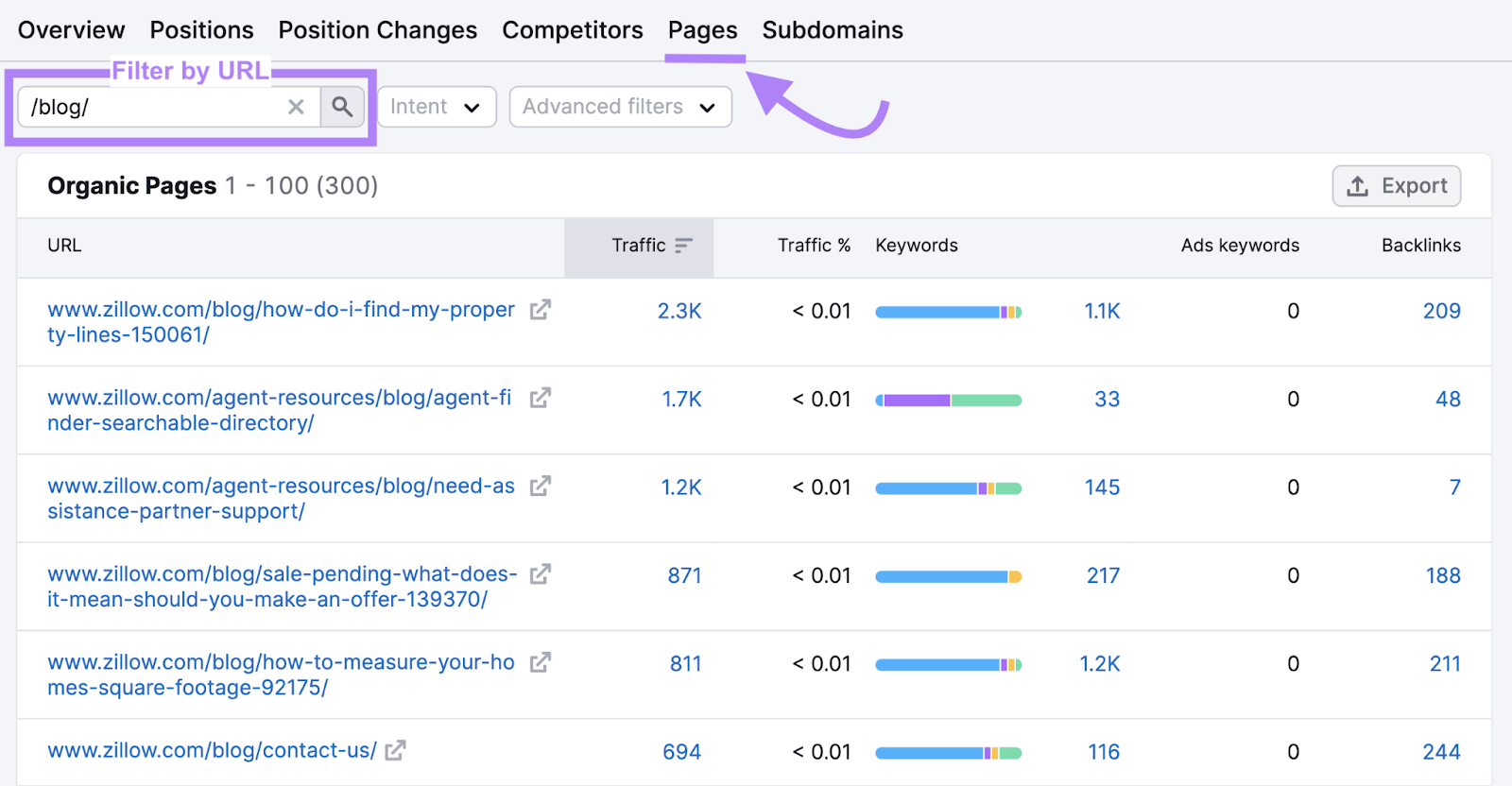Clear the /blog/ URL filter text

pyautogui.click(x=296, y=107)
